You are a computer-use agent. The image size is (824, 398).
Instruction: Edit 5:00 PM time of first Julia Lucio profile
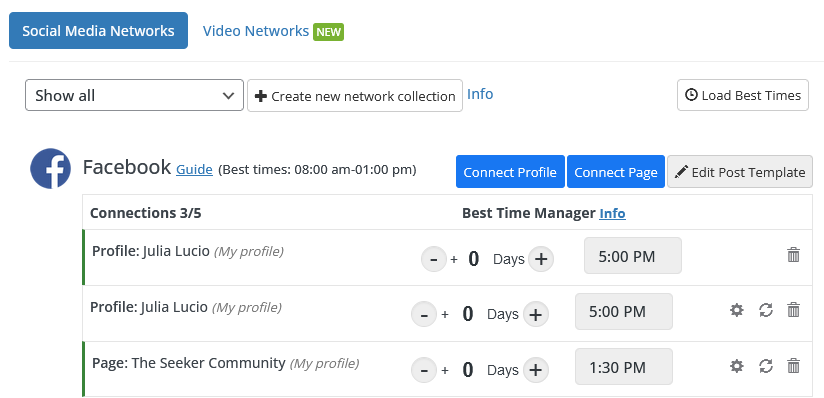(x=633, y=256)
